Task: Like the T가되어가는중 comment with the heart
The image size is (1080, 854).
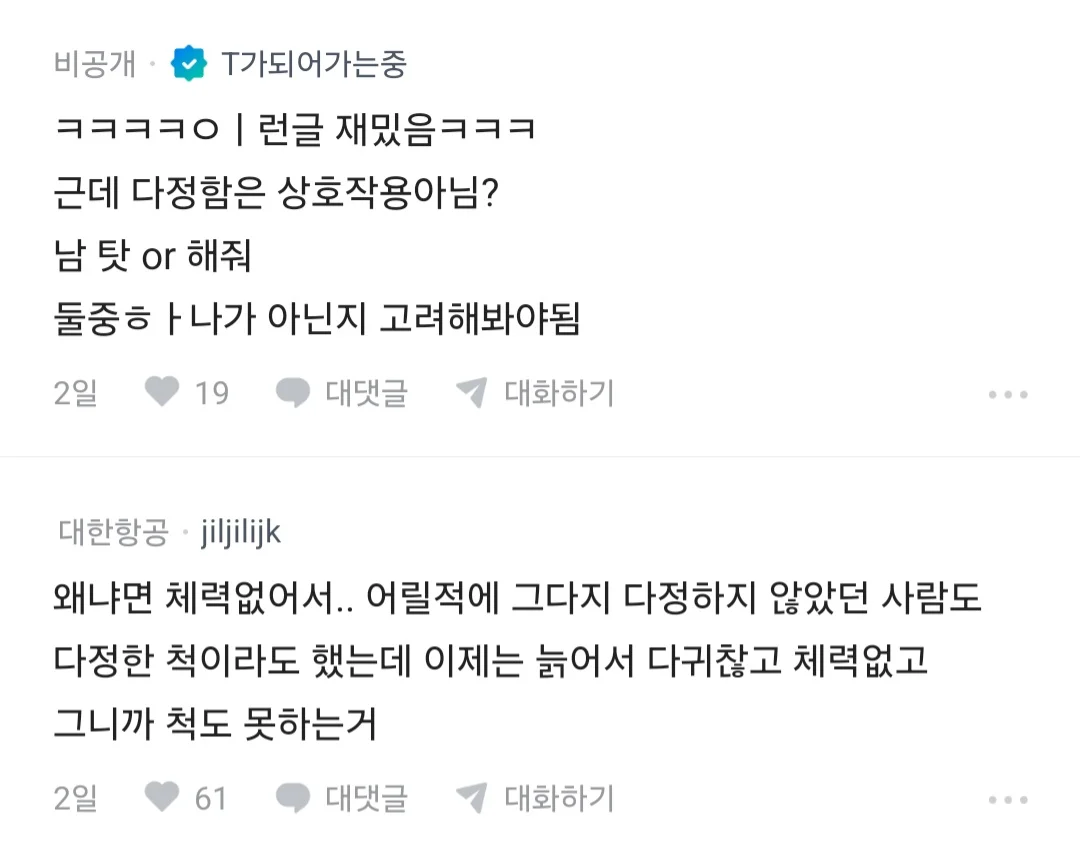Action: click(162, 392)
